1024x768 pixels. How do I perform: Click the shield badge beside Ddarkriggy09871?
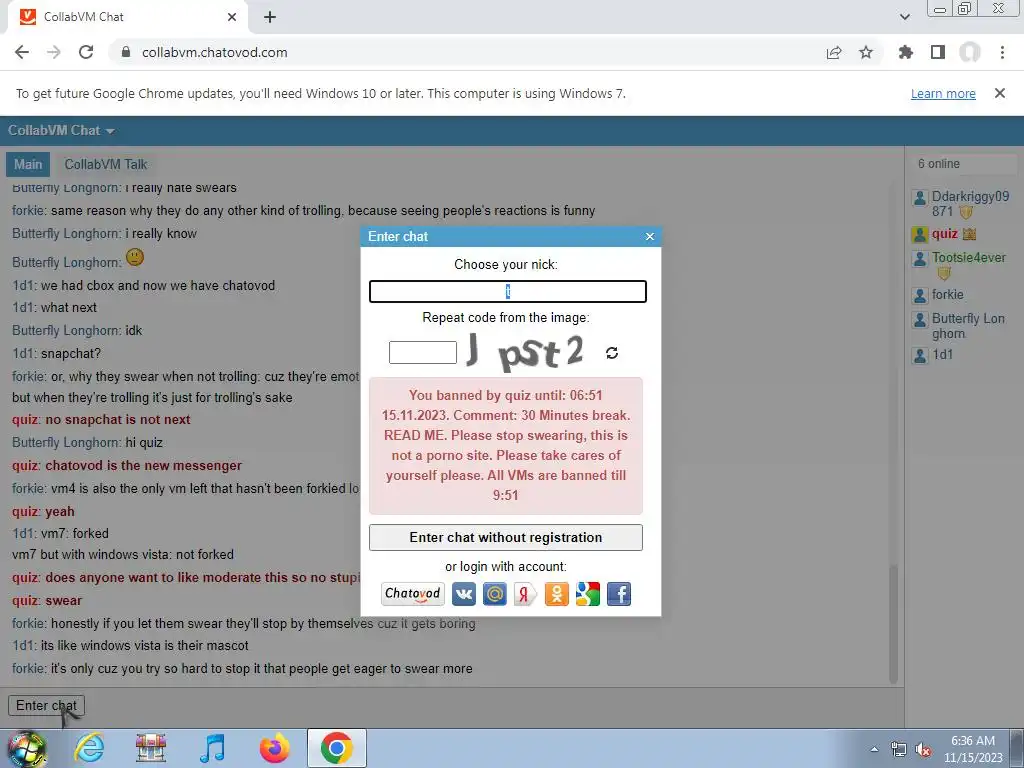pos(966,212)
